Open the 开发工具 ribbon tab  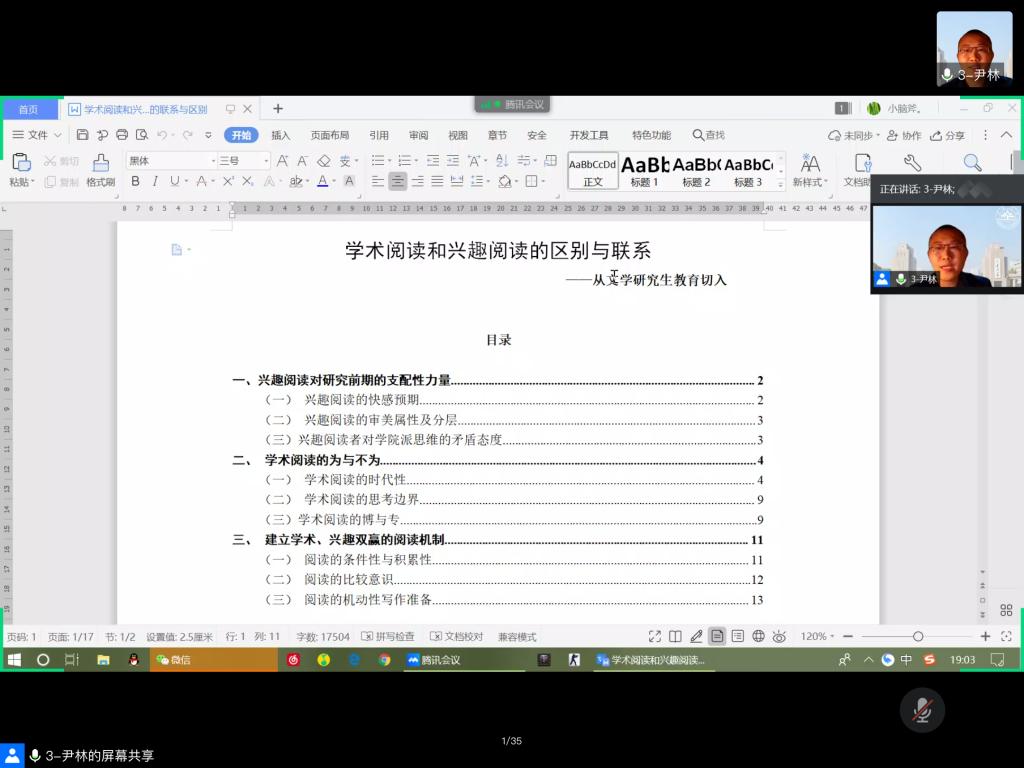coord(589,135)
